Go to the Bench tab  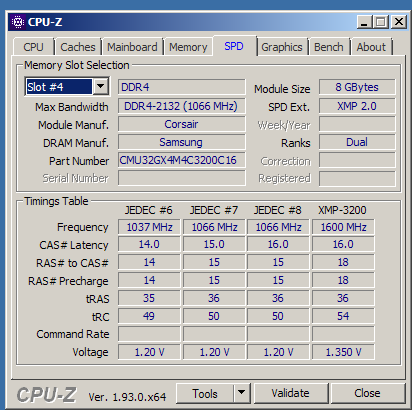click(x=329, y=47)
